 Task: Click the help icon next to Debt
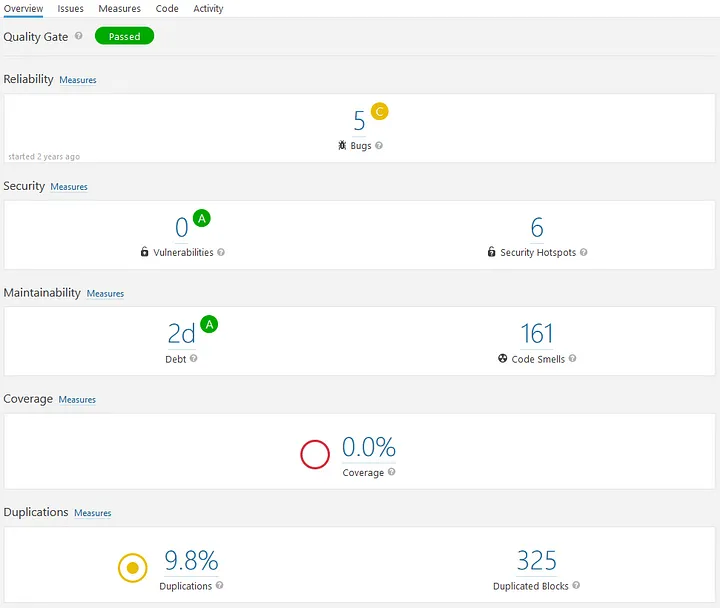tap(193, 358)
